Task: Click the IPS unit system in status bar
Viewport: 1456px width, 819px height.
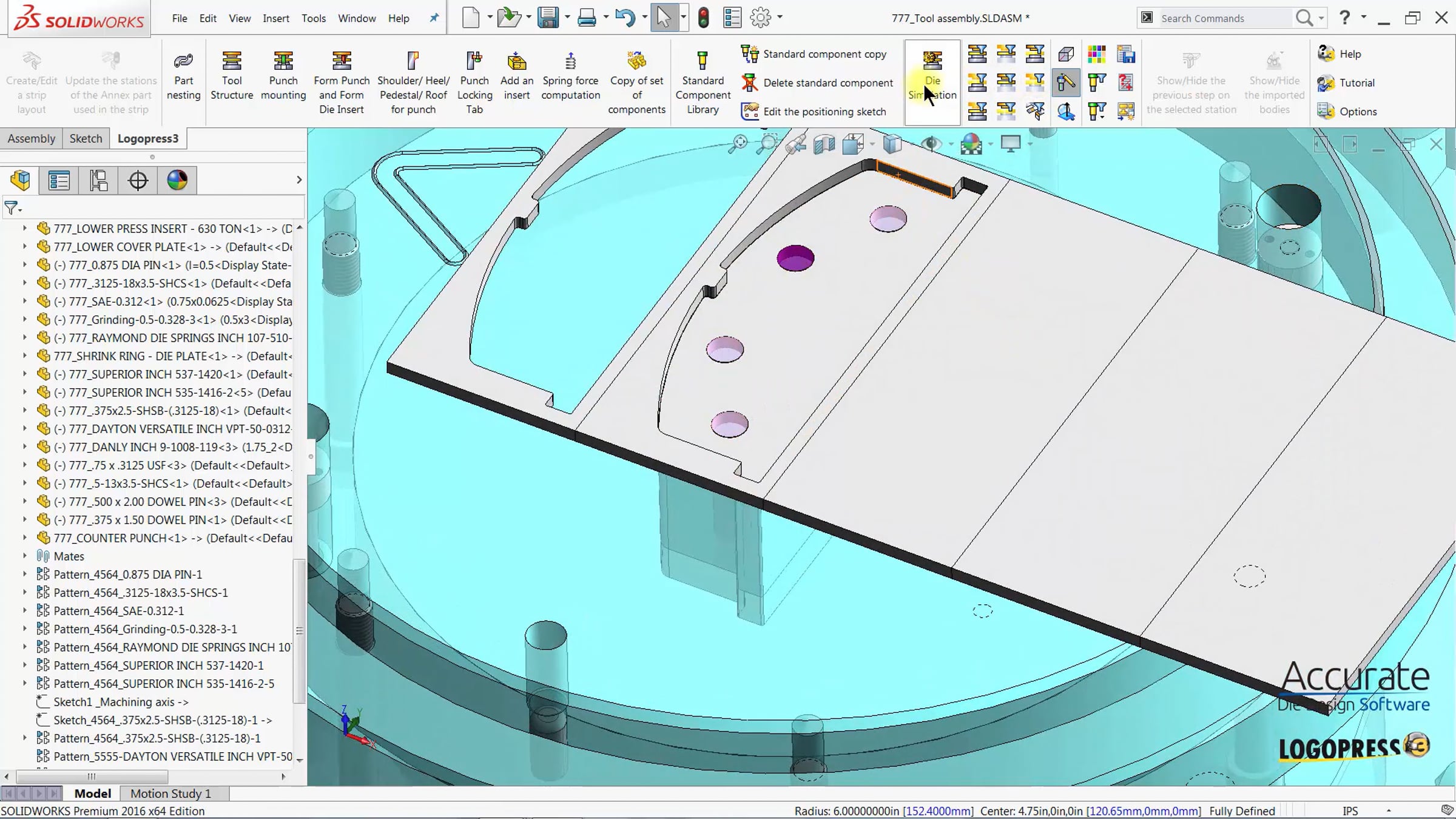Action: [x=1350, y=811]
